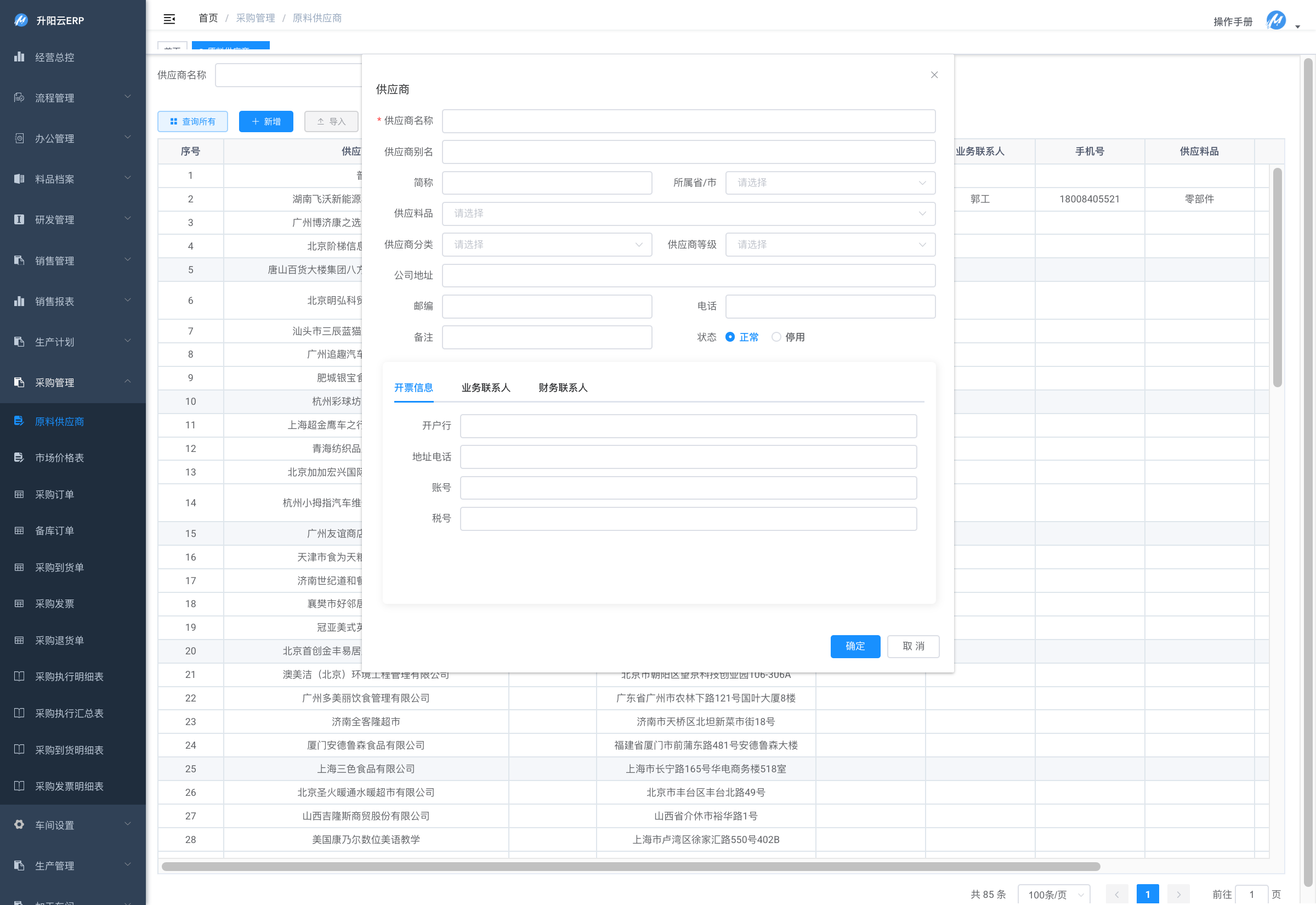Image resolution: width=1316 pixels, height=905 pixels.
Task: Switch to the 财务联系人 tab
Action: 563,388
